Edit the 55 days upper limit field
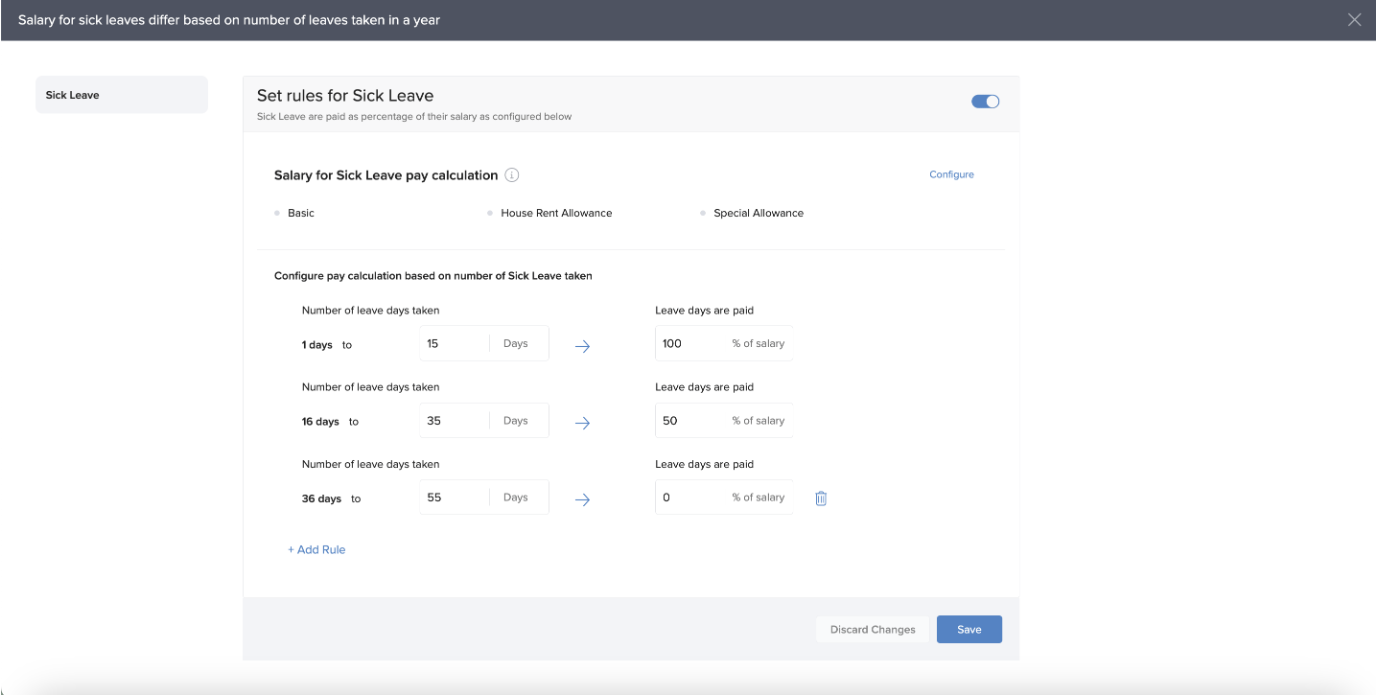1376x696 pixels. pos(454,497)
